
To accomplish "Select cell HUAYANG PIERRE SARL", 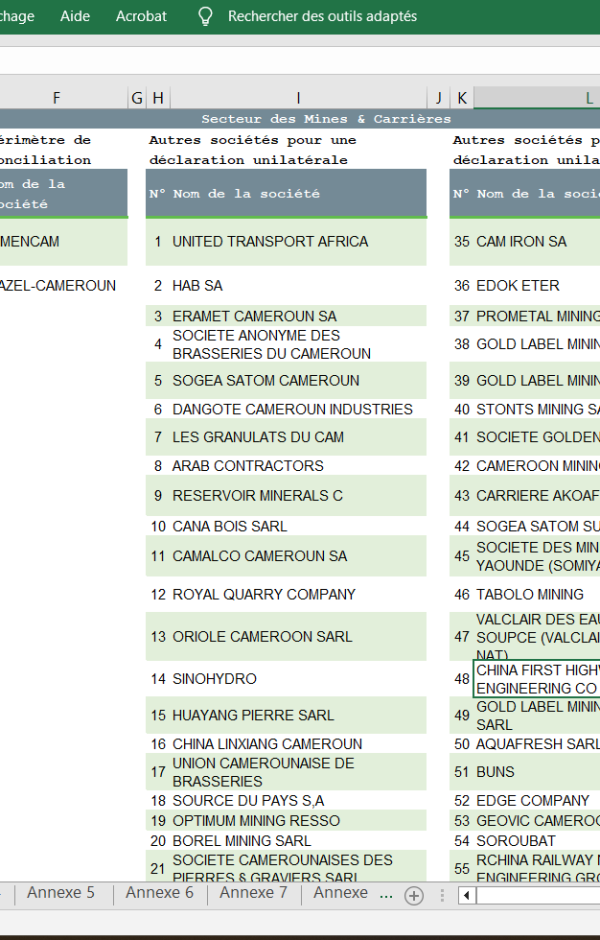I will (x=299, y=715).
